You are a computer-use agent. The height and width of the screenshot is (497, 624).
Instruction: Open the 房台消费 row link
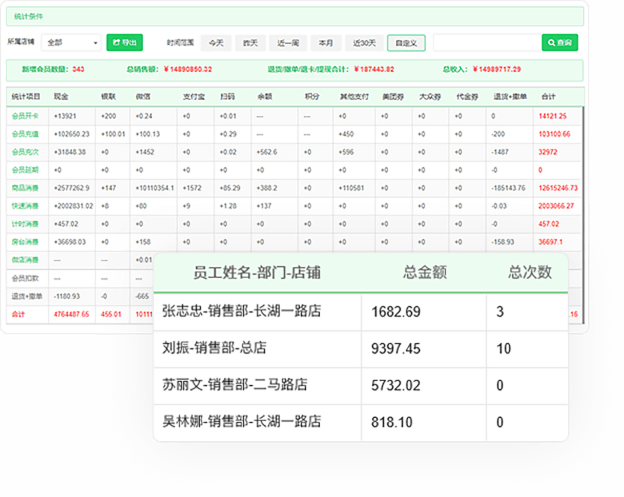[25, 241]
